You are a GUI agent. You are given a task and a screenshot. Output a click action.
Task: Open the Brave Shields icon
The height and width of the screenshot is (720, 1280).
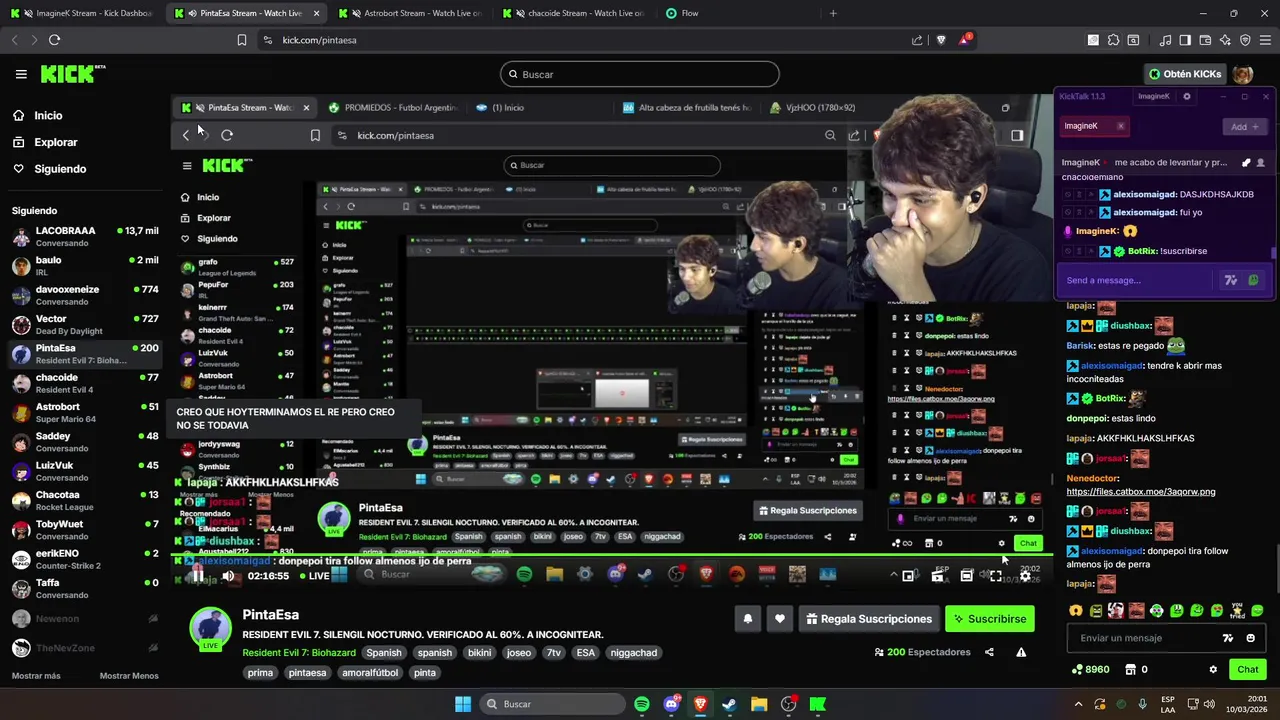pos(941,40)
